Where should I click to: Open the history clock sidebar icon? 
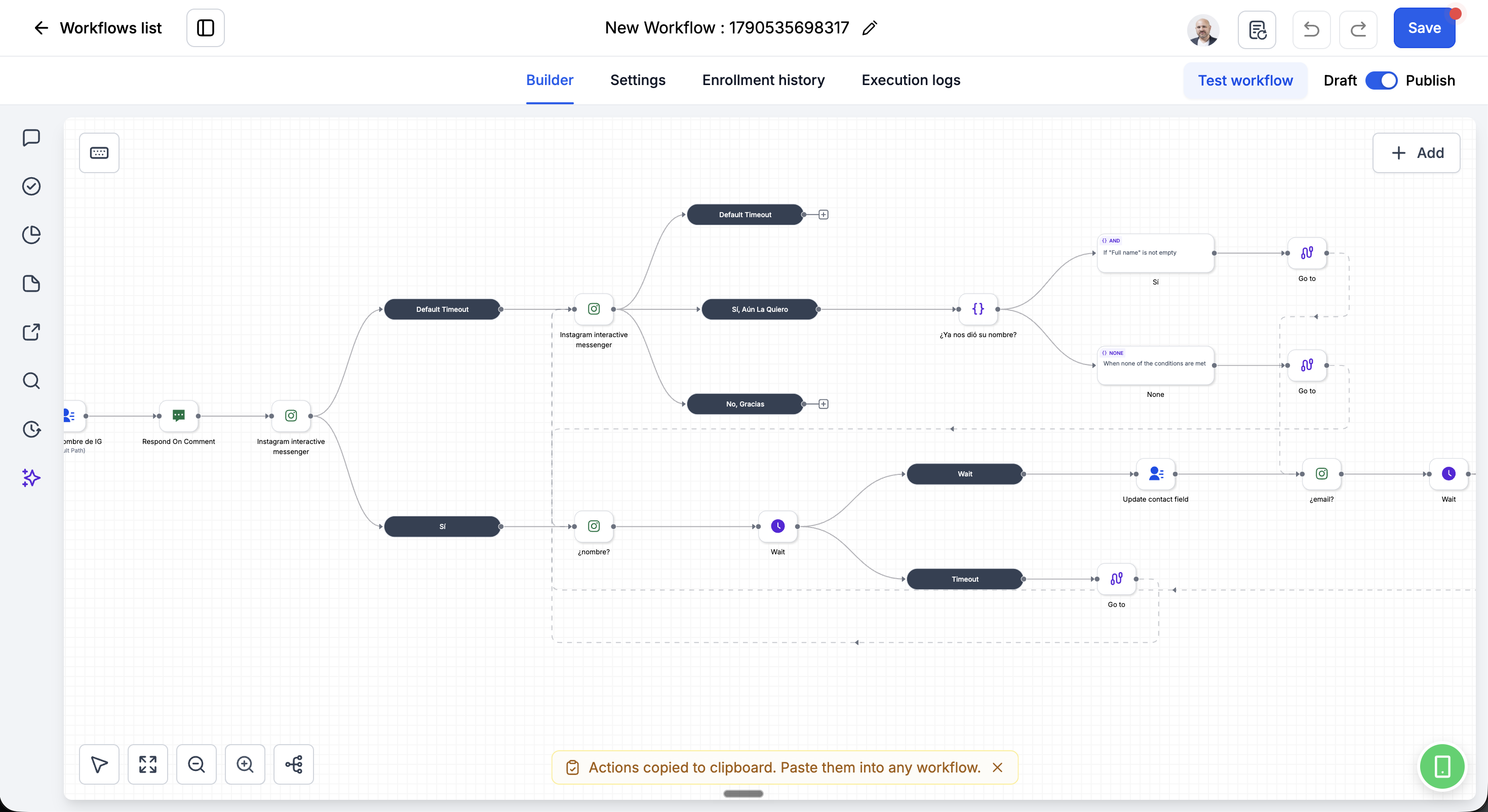click(31, 429)
